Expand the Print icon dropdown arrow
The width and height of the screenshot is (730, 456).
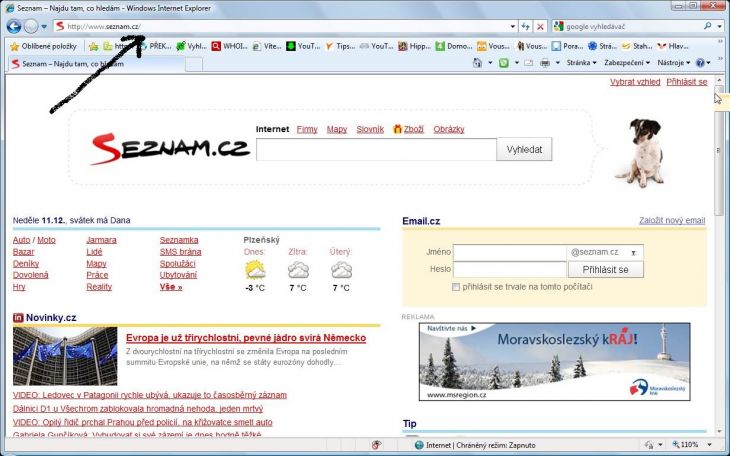click(x=557, y=62)
